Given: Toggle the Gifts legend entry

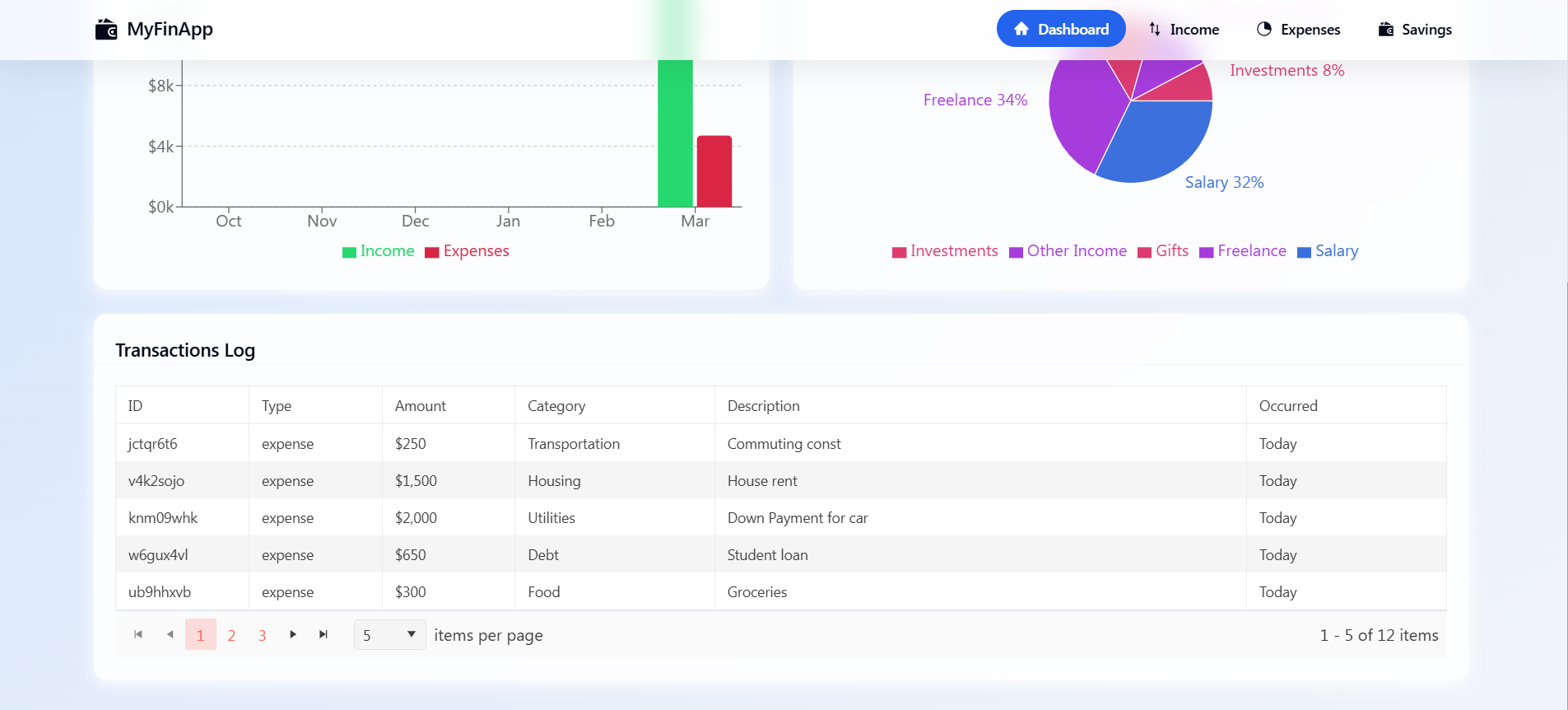Looking at the screenshot, I should click(x=1163, y=251).
